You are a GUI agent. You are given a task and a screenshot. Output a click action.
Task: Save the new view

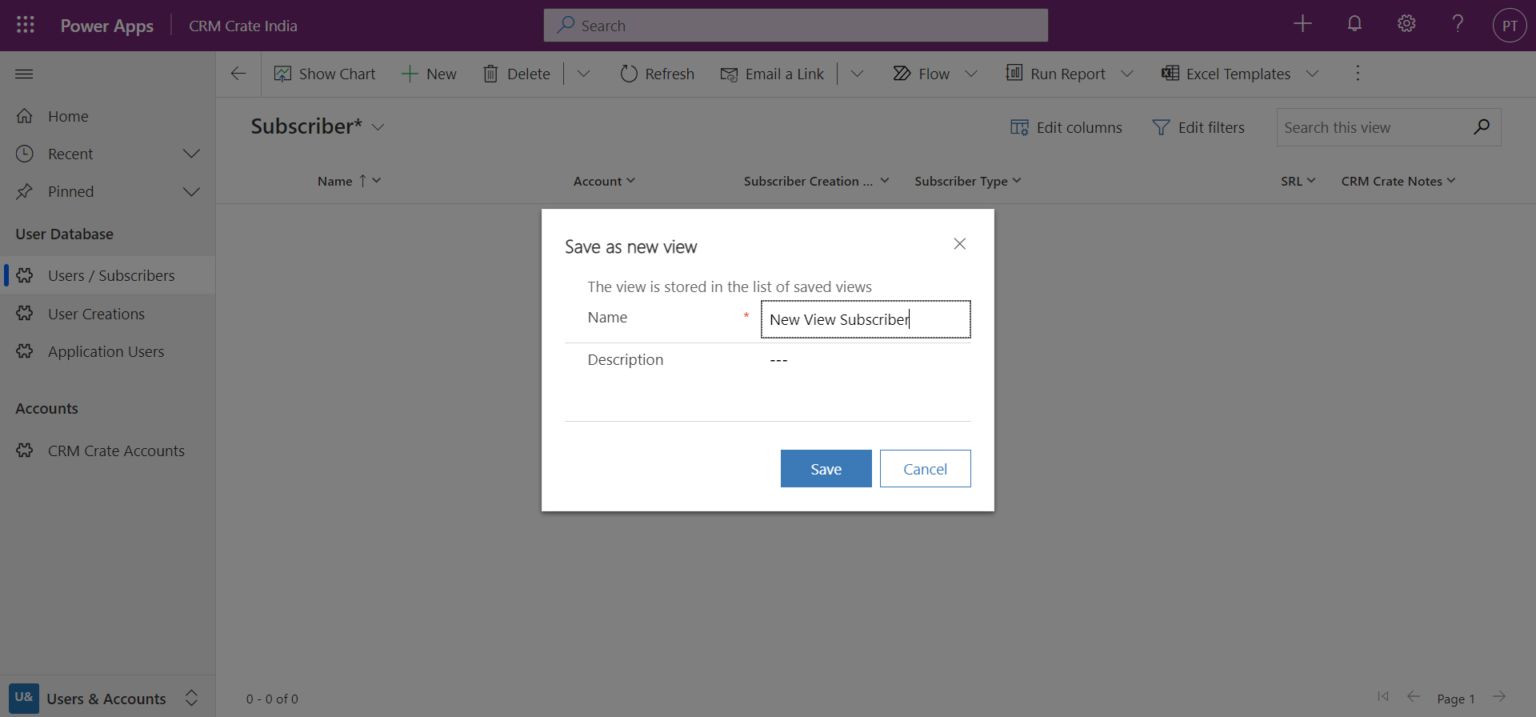[826, 468]
